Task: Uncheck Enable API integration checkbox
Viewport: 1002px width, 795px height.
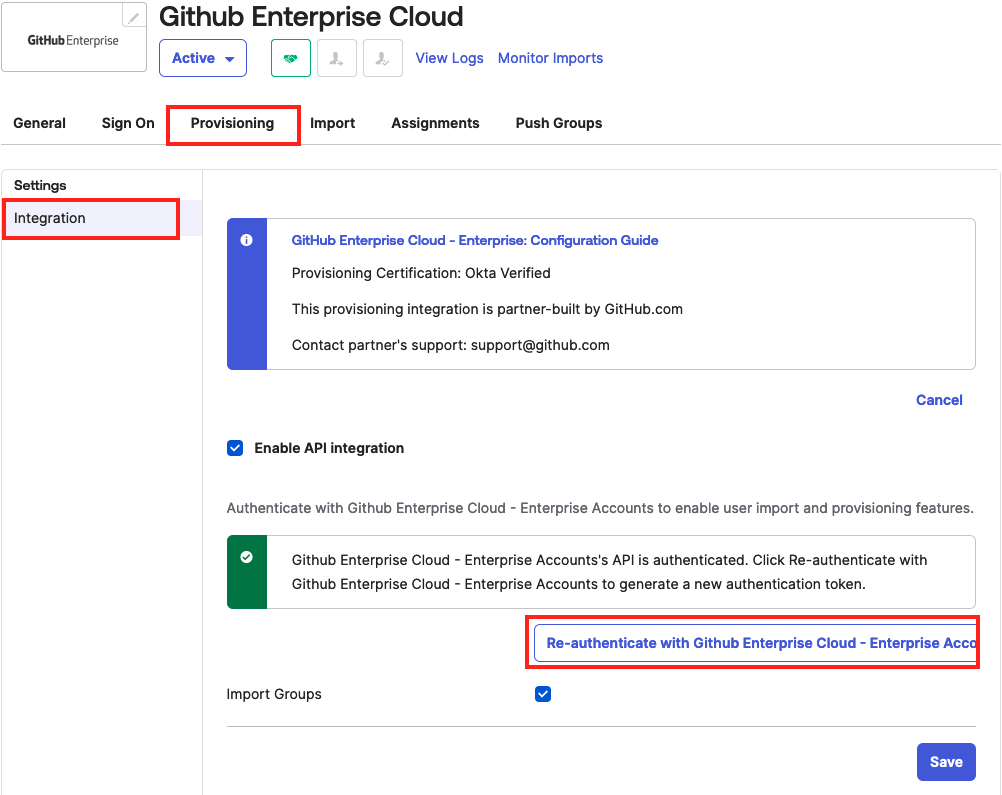Action: [x=236, y=448]
